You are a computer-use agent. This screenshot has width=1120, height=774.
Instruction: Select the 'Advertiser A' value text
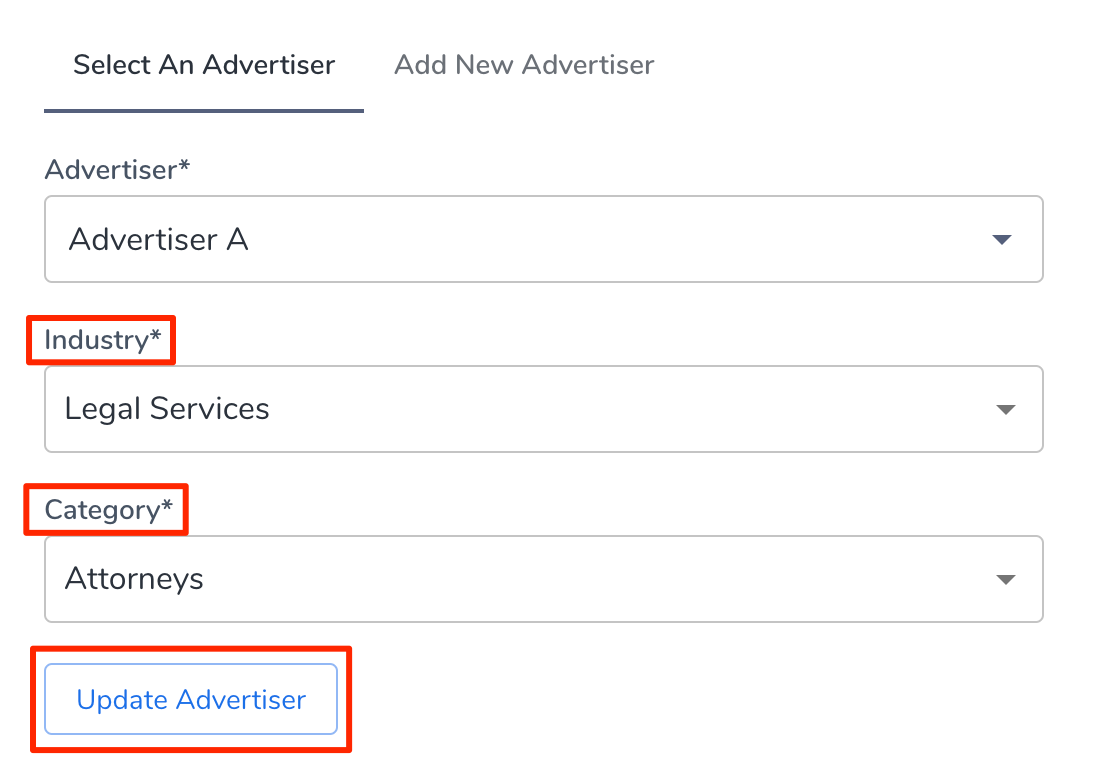158,240
